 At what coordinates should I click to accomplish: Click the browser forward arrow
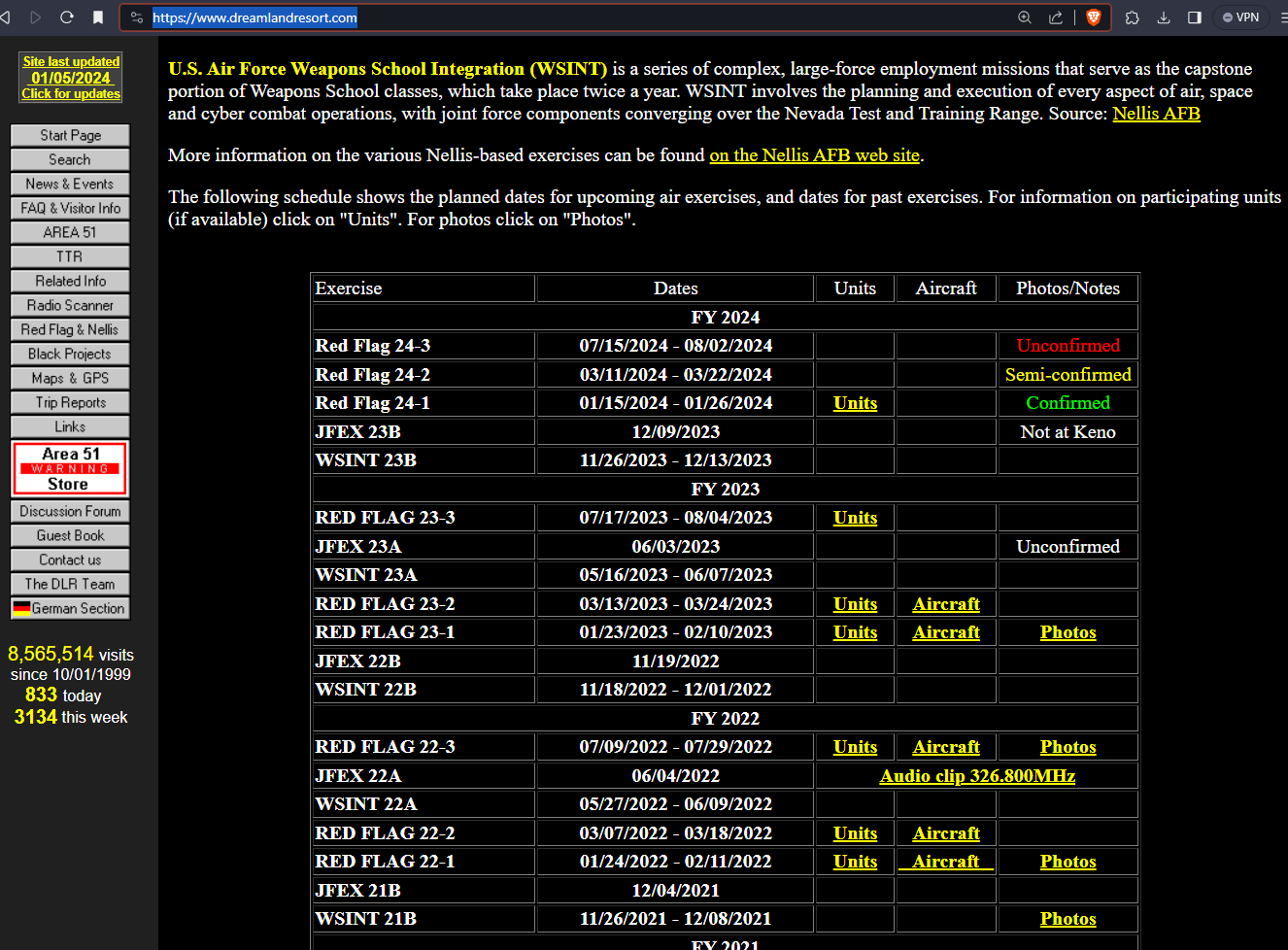coord(36,17)
